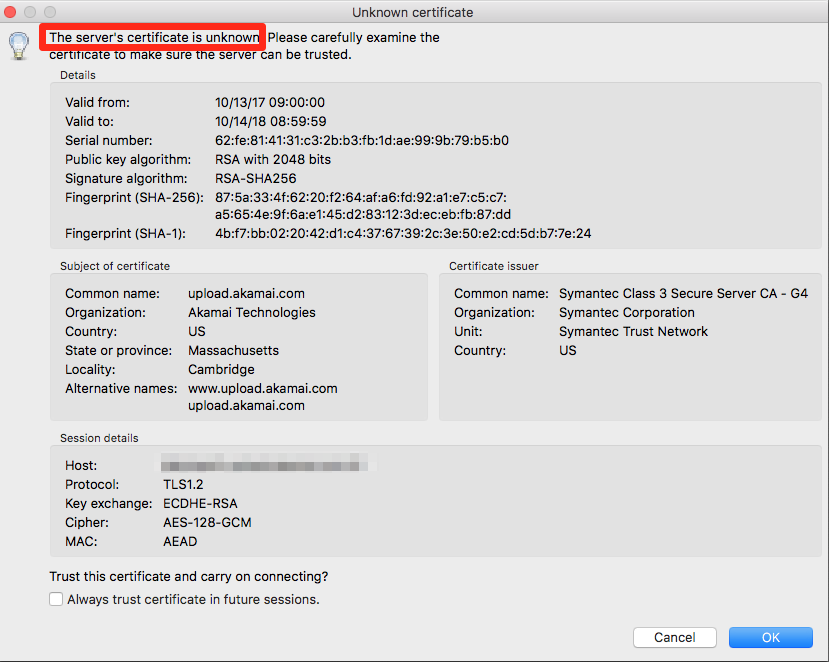
Task: Click the Unknown certificate title bar
Action: coord(413,12)
